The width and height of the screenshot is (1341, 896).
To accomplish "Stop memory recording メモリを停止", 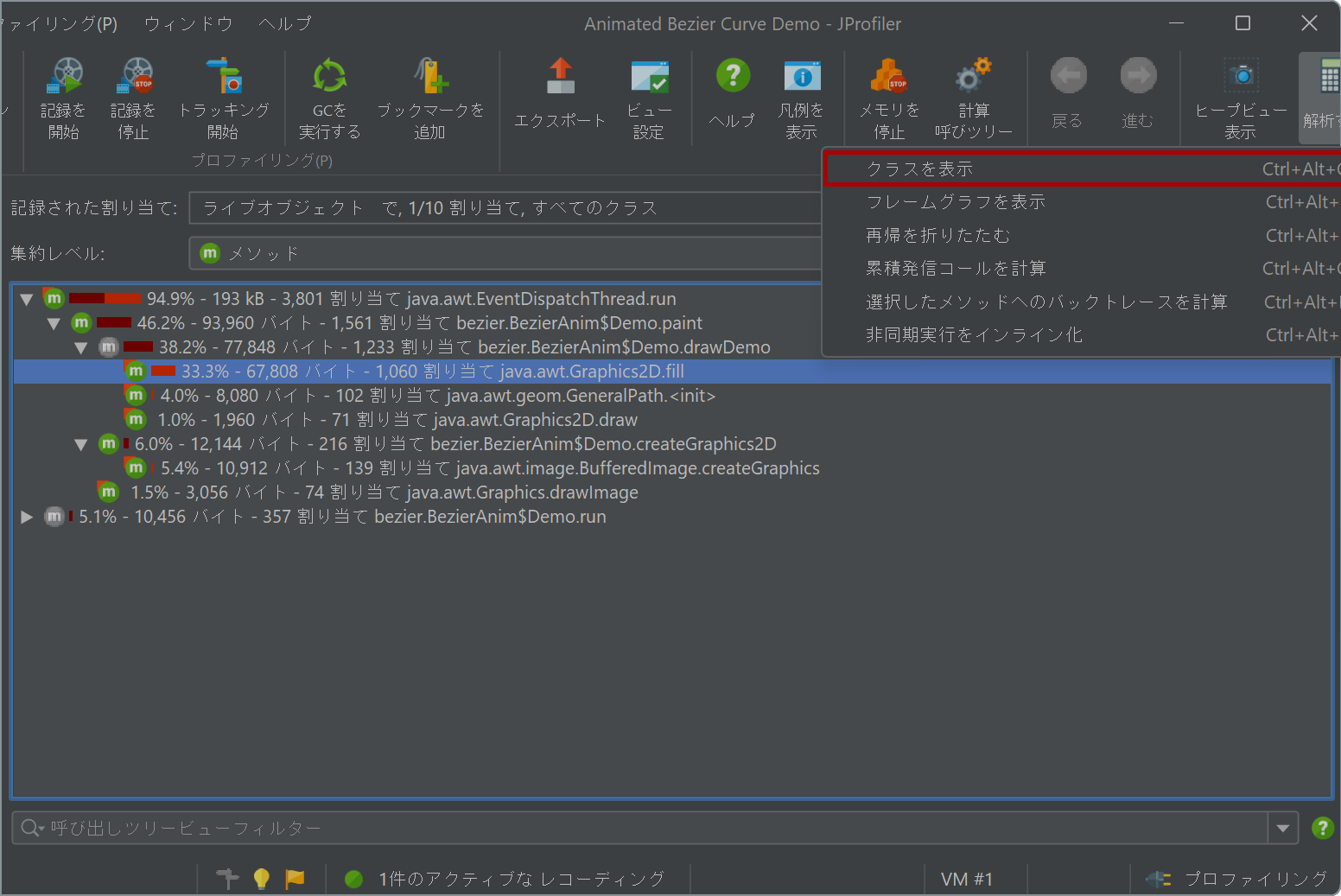I will (889, 98).
